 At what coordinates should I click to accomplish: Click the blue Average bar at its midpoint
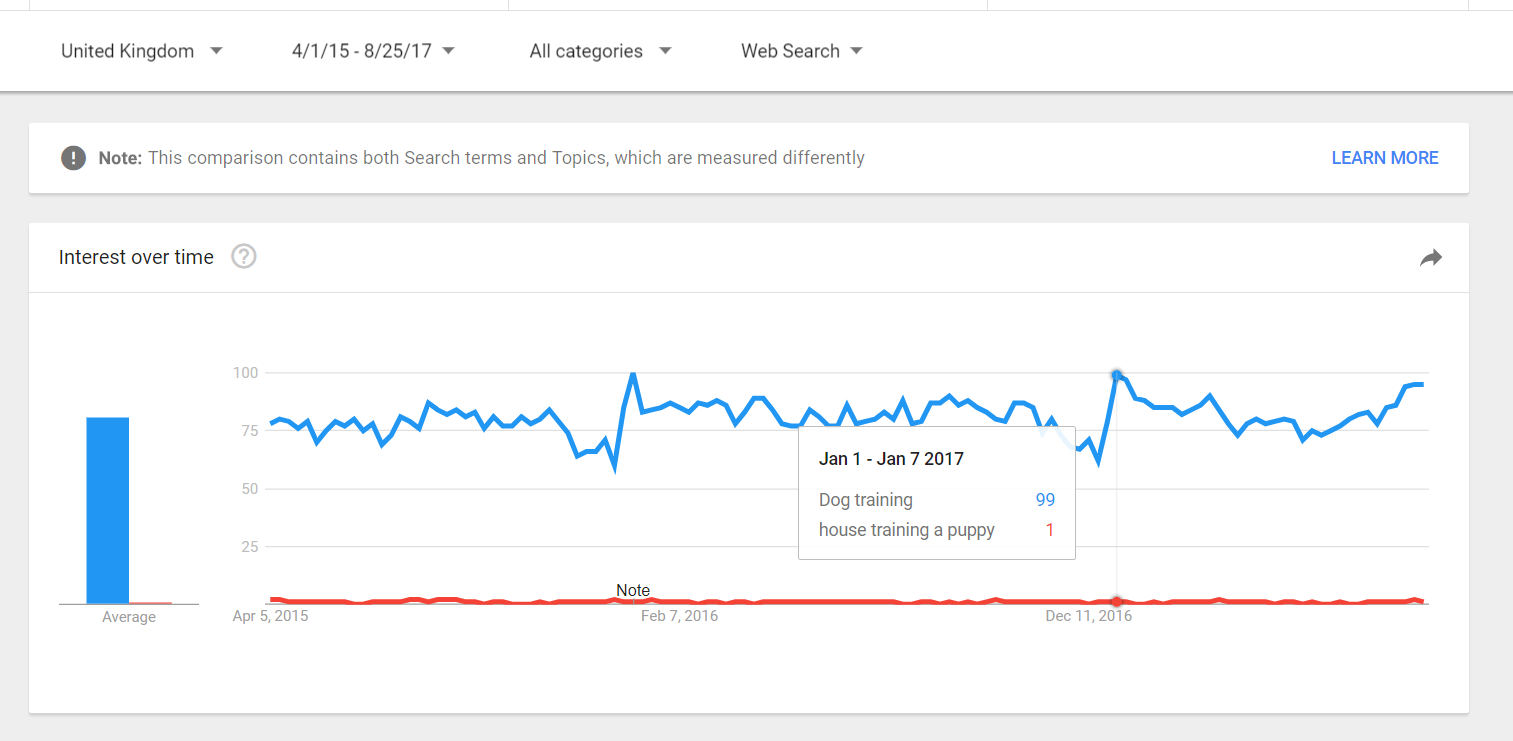click(x=109, y=510)
